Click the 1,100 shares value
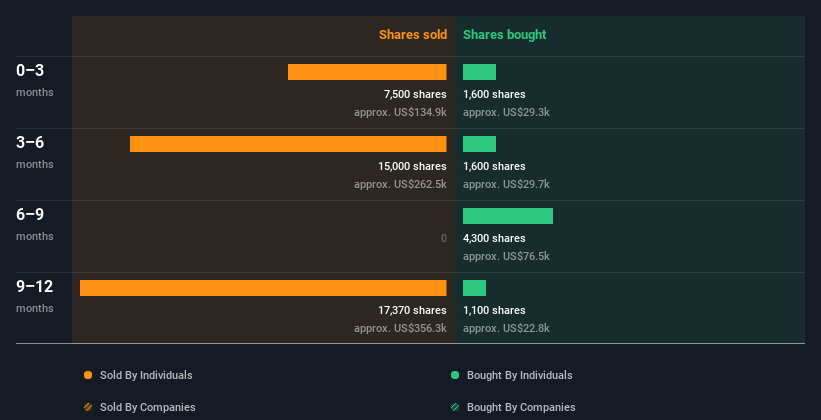 coord(494,310)
